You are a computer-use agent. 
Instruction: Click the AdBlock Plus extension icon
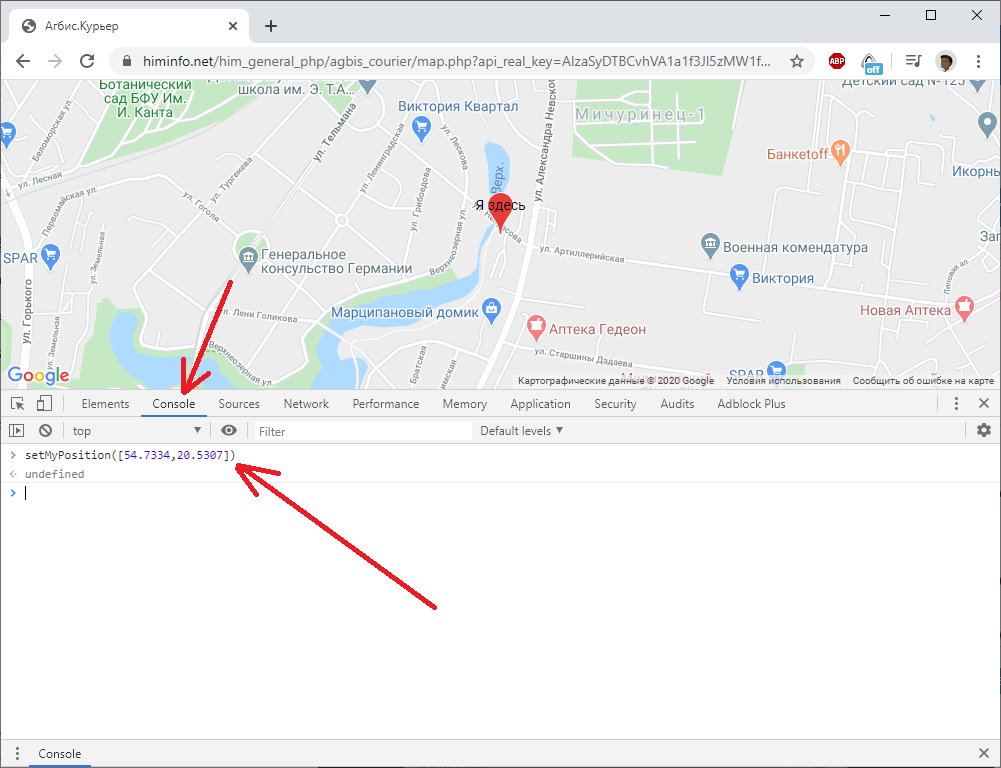(x=836, y=61)
